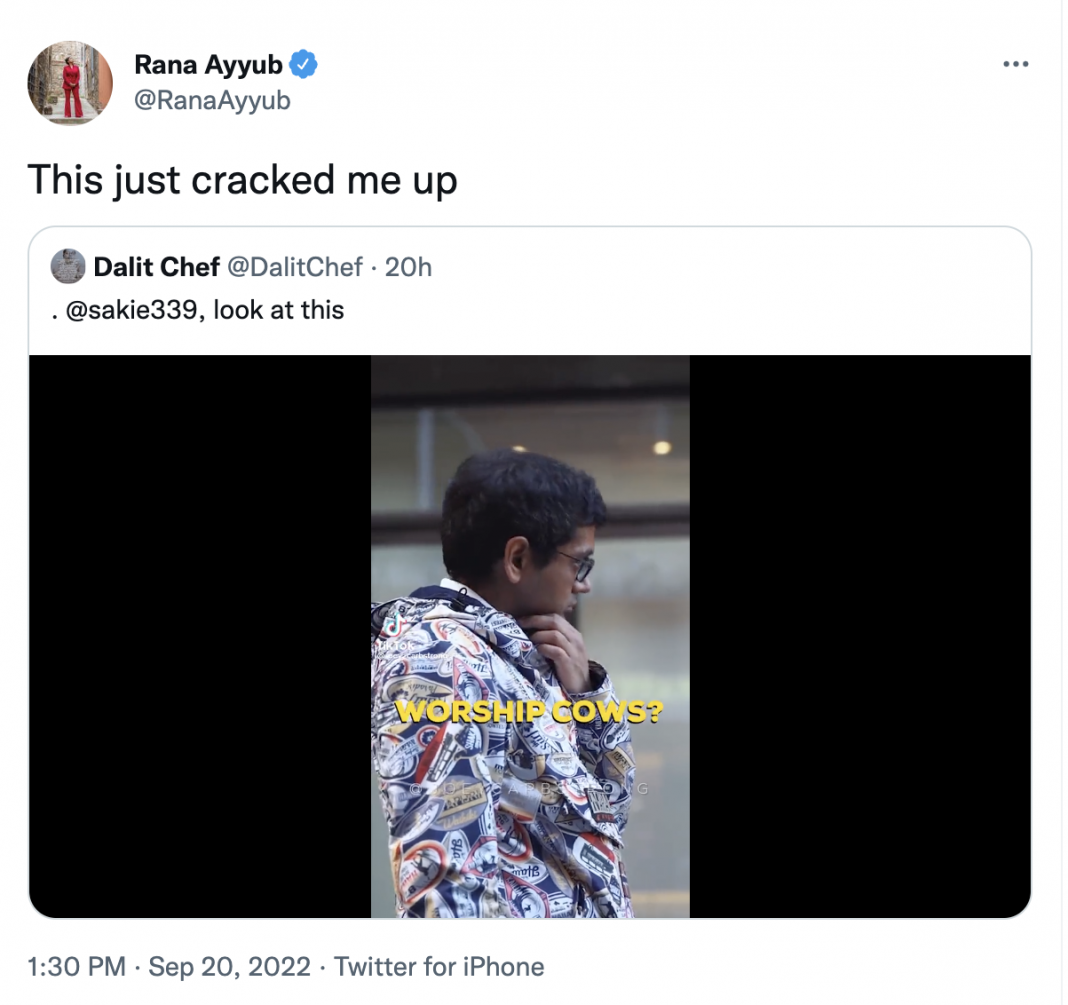1068x1005 pixels.
Task: Click the Rana Ayyub display name
Action: click(x=208, y=65)
